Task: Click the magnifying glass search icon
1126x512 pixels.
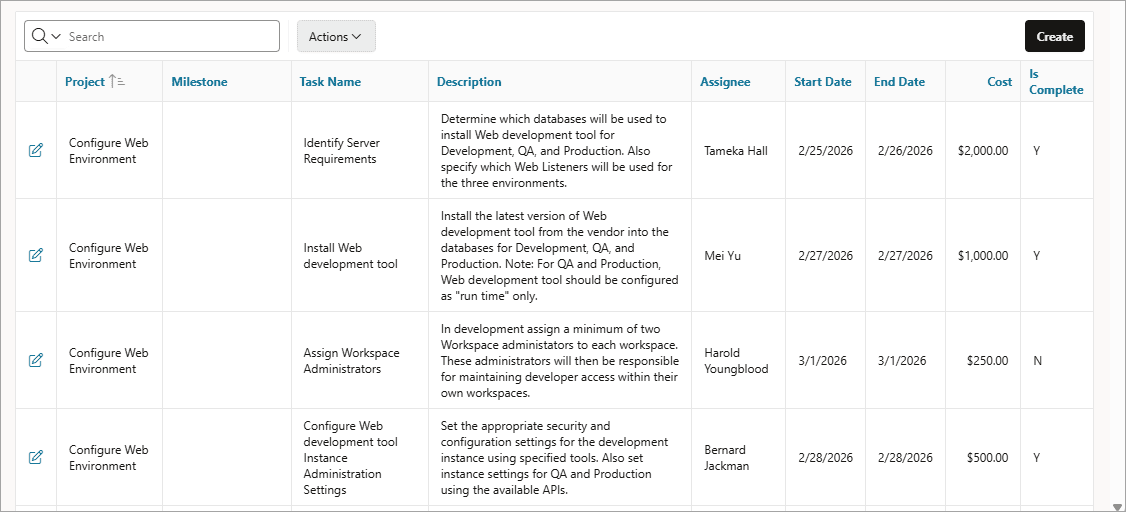Action: point(39,36)
